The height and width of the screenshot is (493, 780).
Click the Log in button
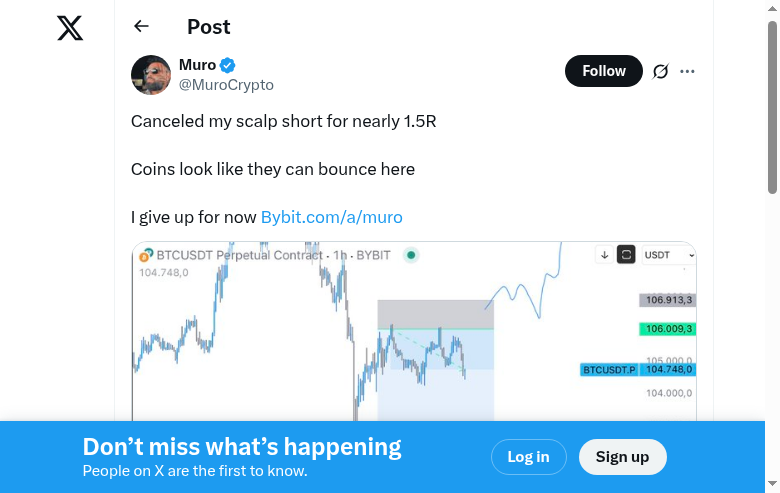tap(528, 457)
